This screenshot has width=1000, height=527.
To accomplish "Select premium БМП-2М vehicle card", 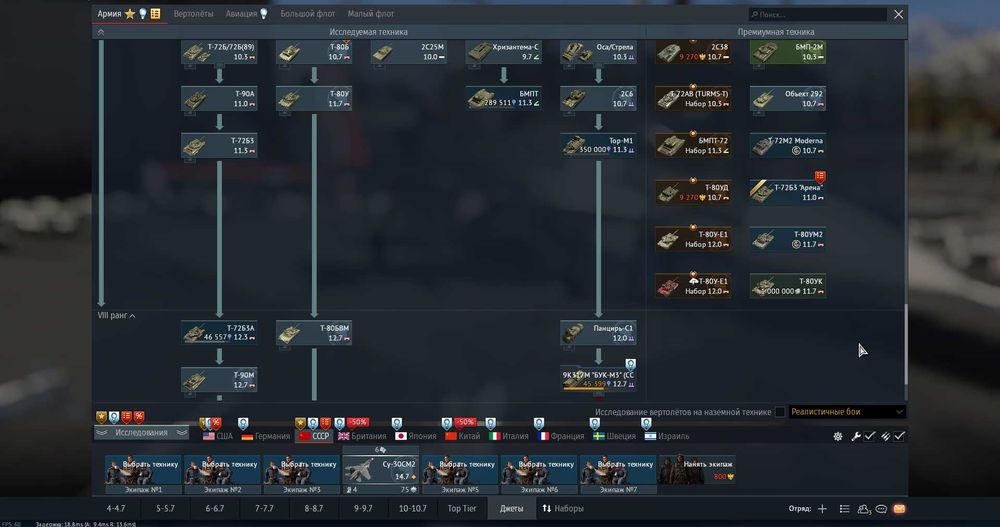I will tap(788, 52).
